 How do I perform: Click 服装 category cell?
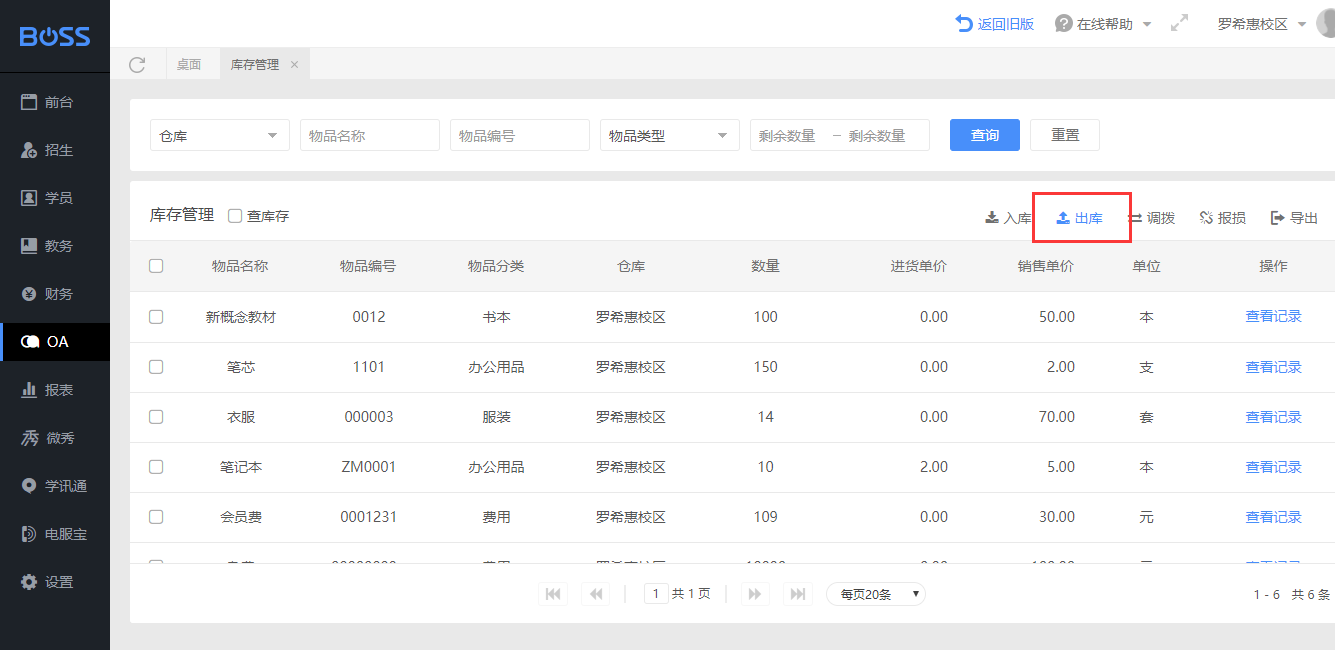click(x=496, y=417)
